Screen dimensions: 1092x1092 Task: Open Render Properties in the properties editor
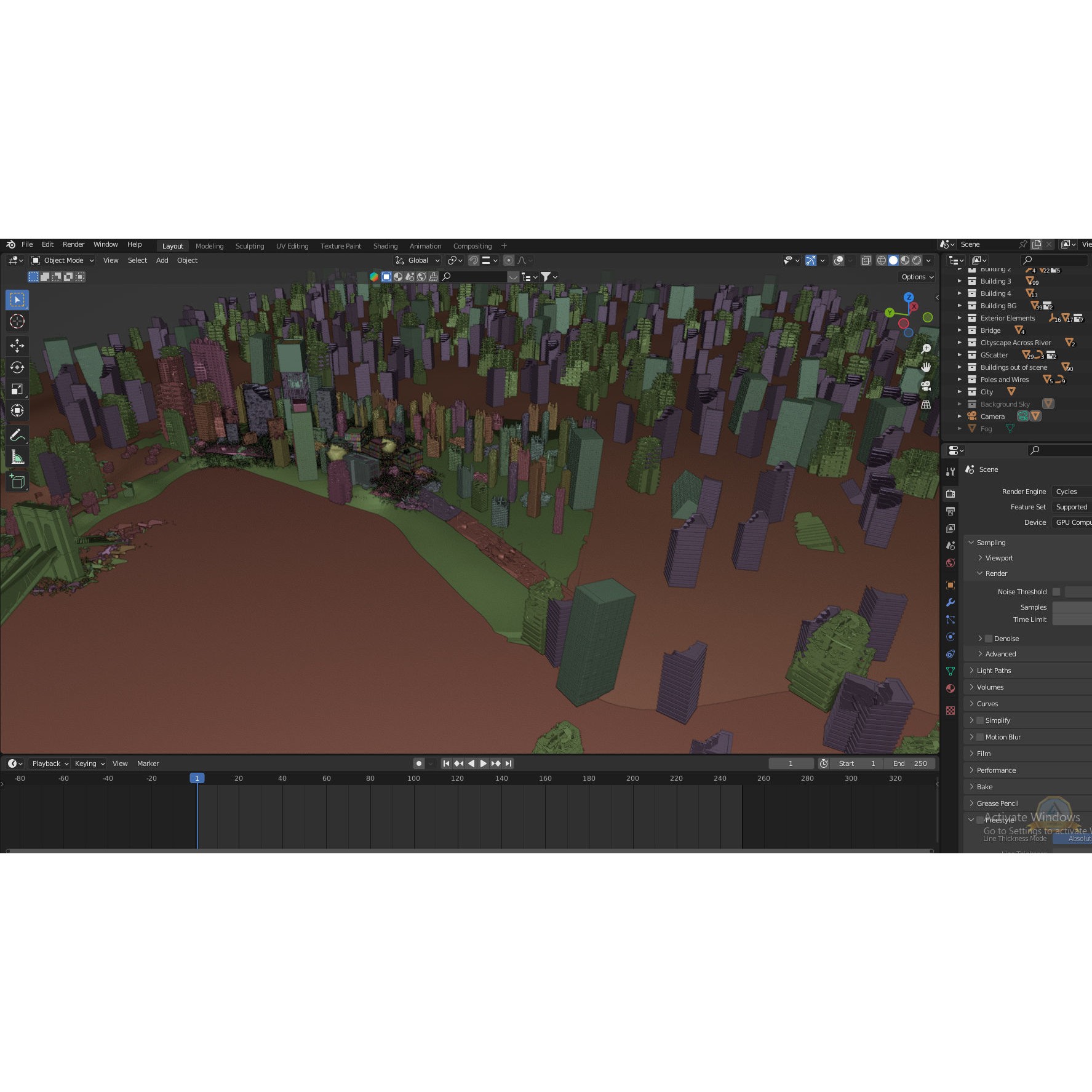click(951, 493)
